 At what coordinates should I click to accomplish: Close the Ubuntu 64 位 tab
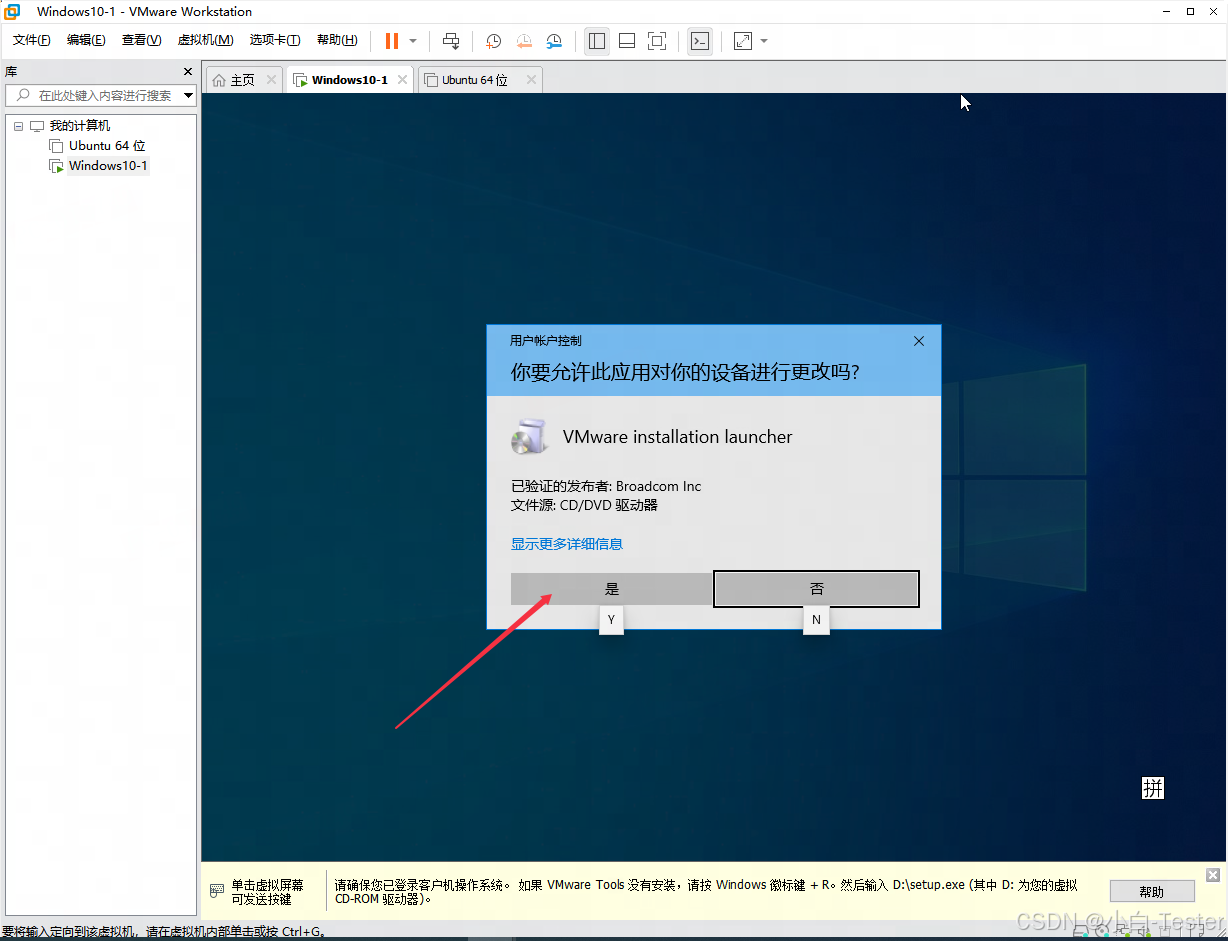[x=531, y=80]
